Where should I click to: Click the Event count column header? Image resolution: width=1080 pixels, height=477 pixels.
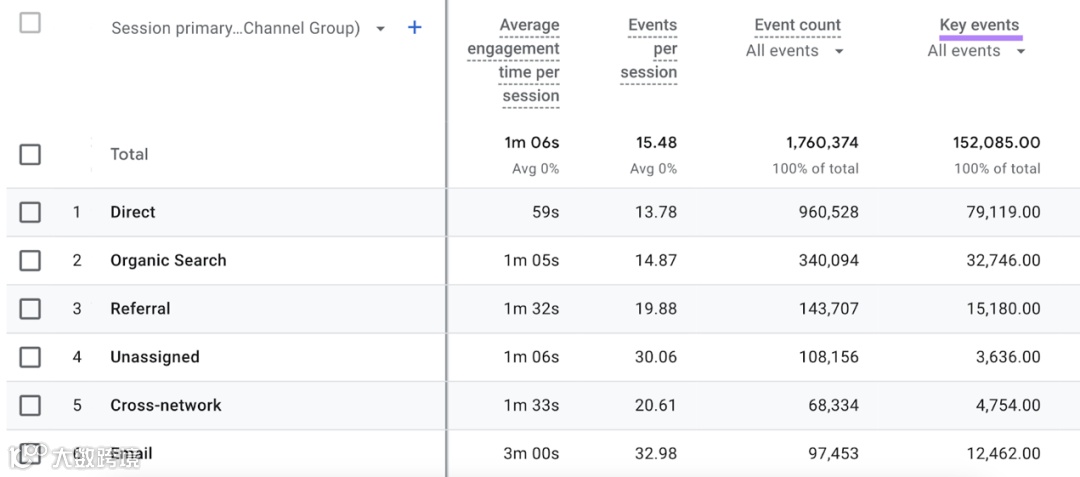[x=797, y=25]
